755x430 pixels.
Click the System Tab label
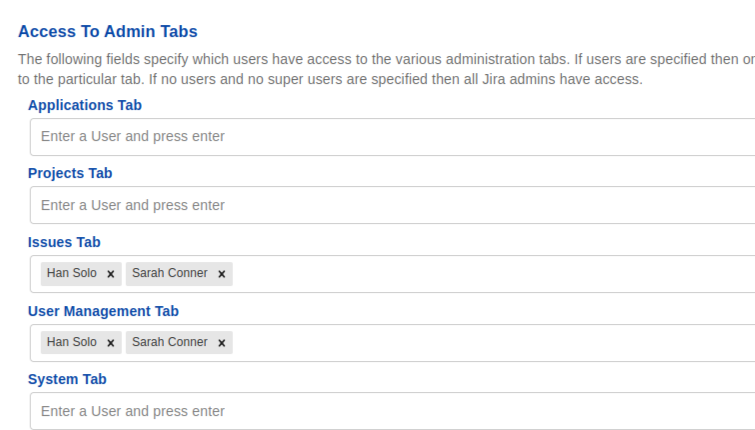point(67,379)
